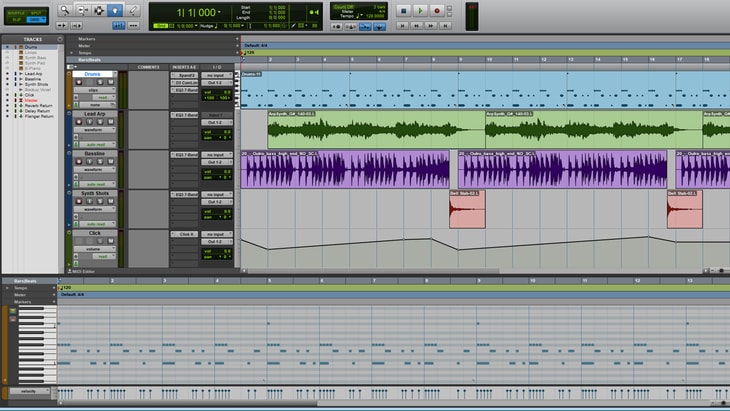Select Flanger Return in the Tracks list

coord(39,116)
